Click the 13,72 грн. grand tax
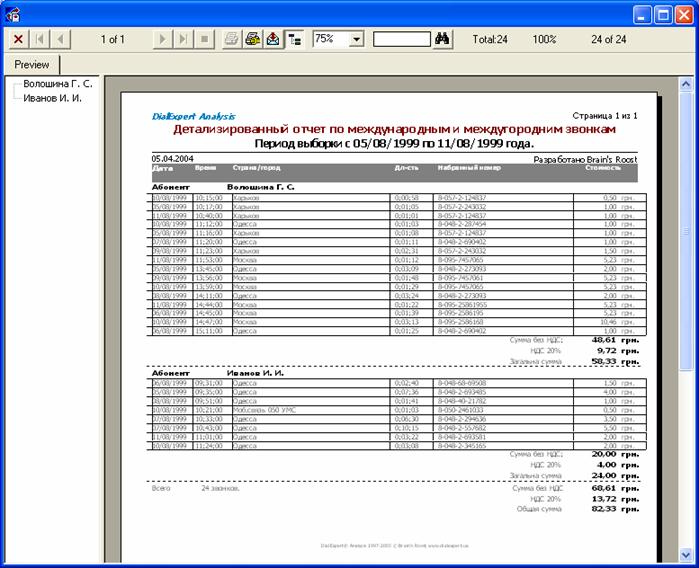Viewport: 699px width, 568px height. pos(615,499)
